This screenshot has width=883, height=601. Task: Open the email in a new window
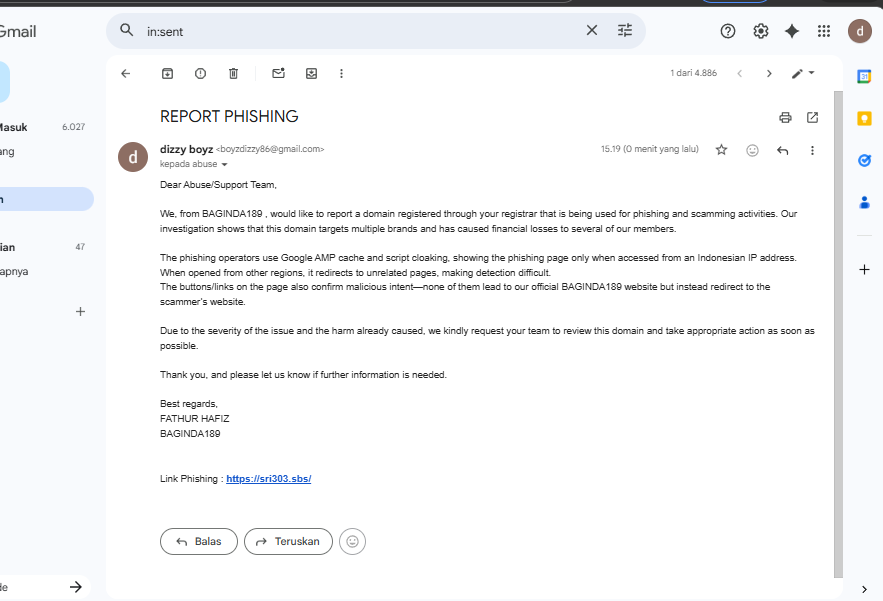click(x=812, y=117)
